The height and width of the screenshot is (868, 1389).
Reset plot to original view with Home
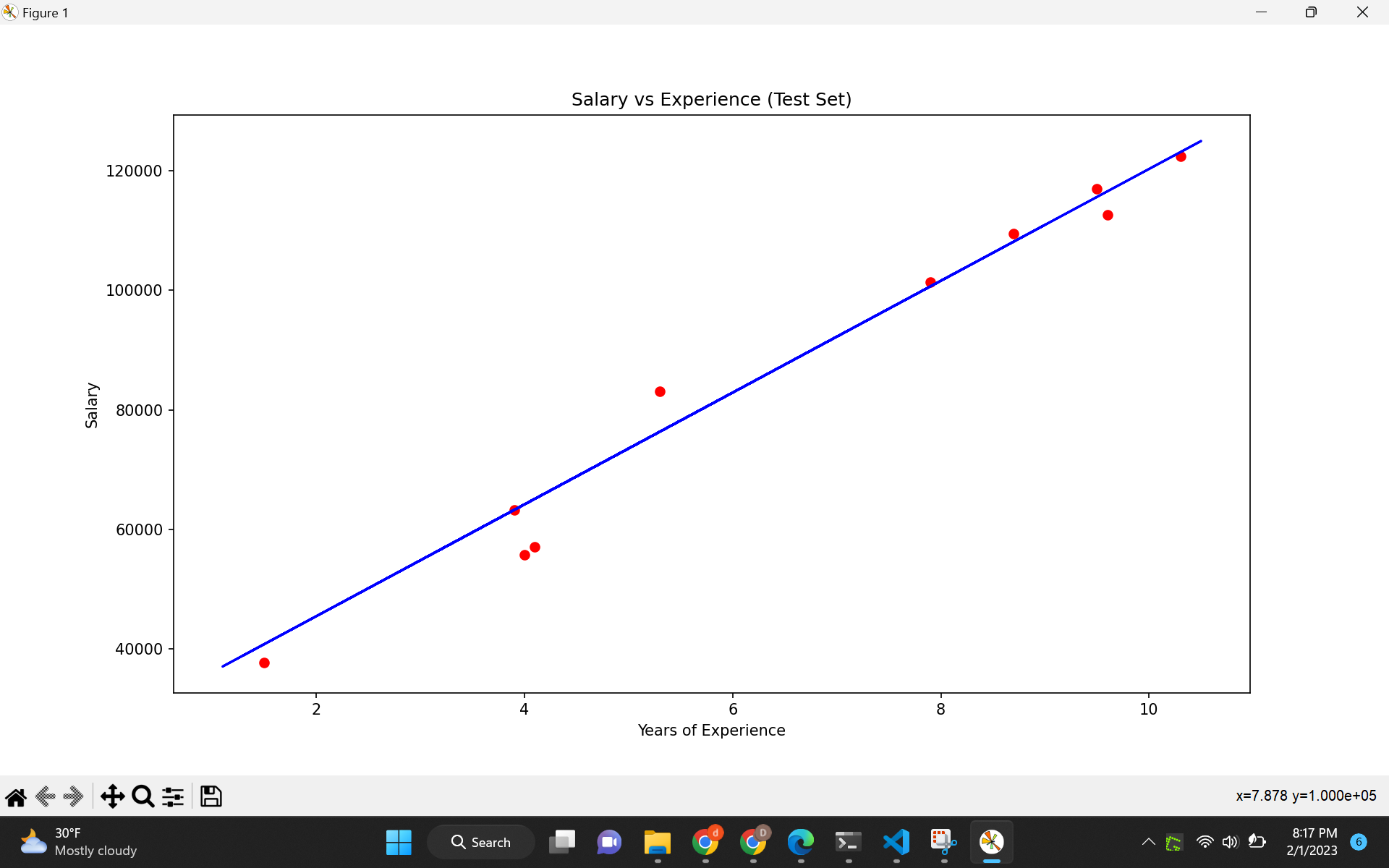pos(15,796)
